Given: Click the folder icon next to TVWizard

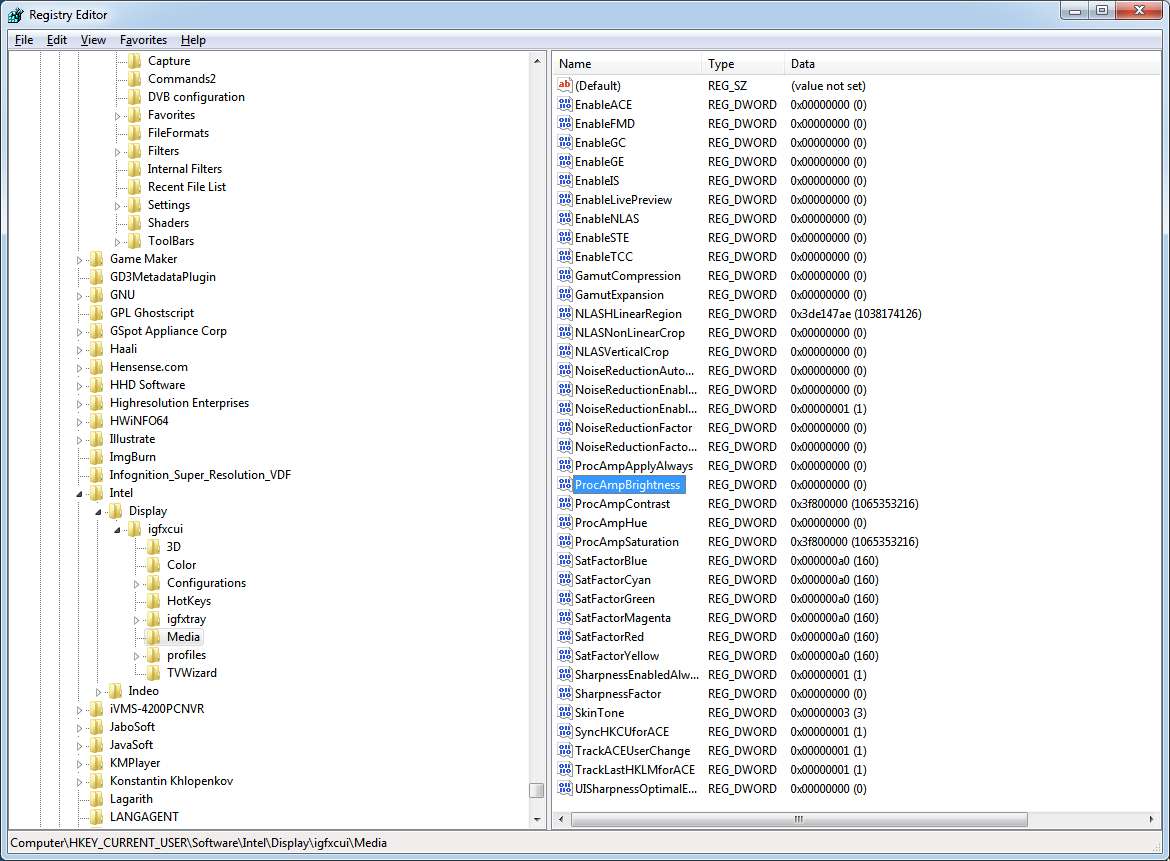Looking at the screenshot, I should [x=154, y=672].
